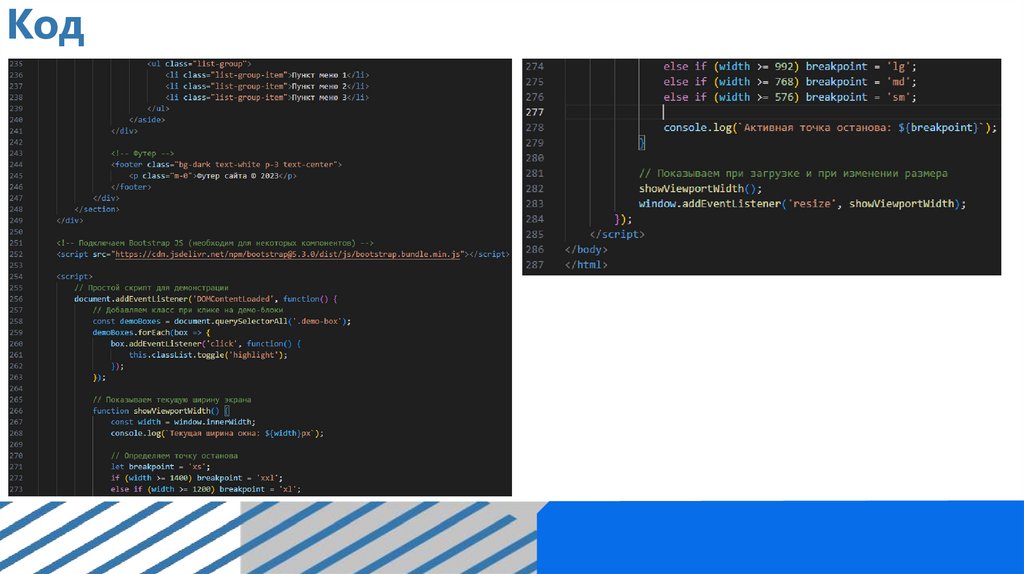
Task: Click the closing section tag on line 248
Action: 97,209
